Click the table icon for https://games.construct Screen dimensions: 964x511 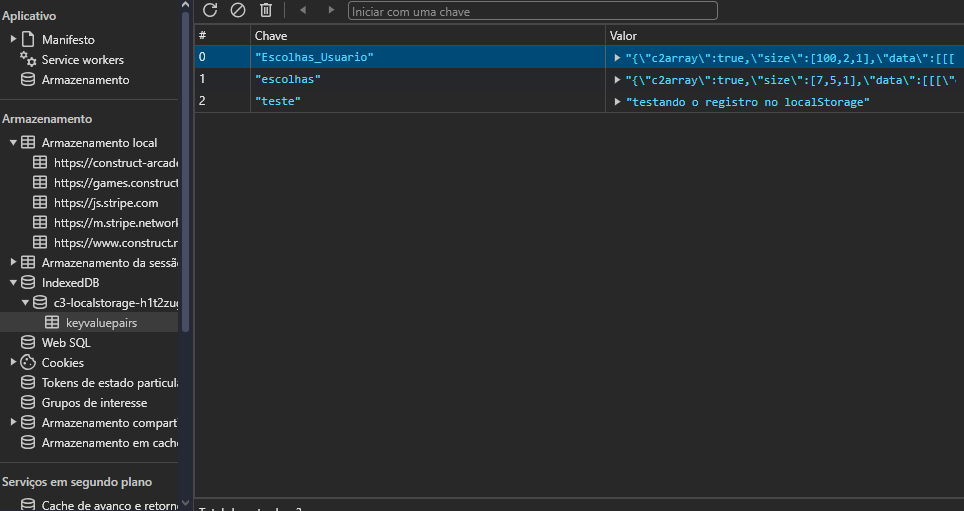[40, 182]
